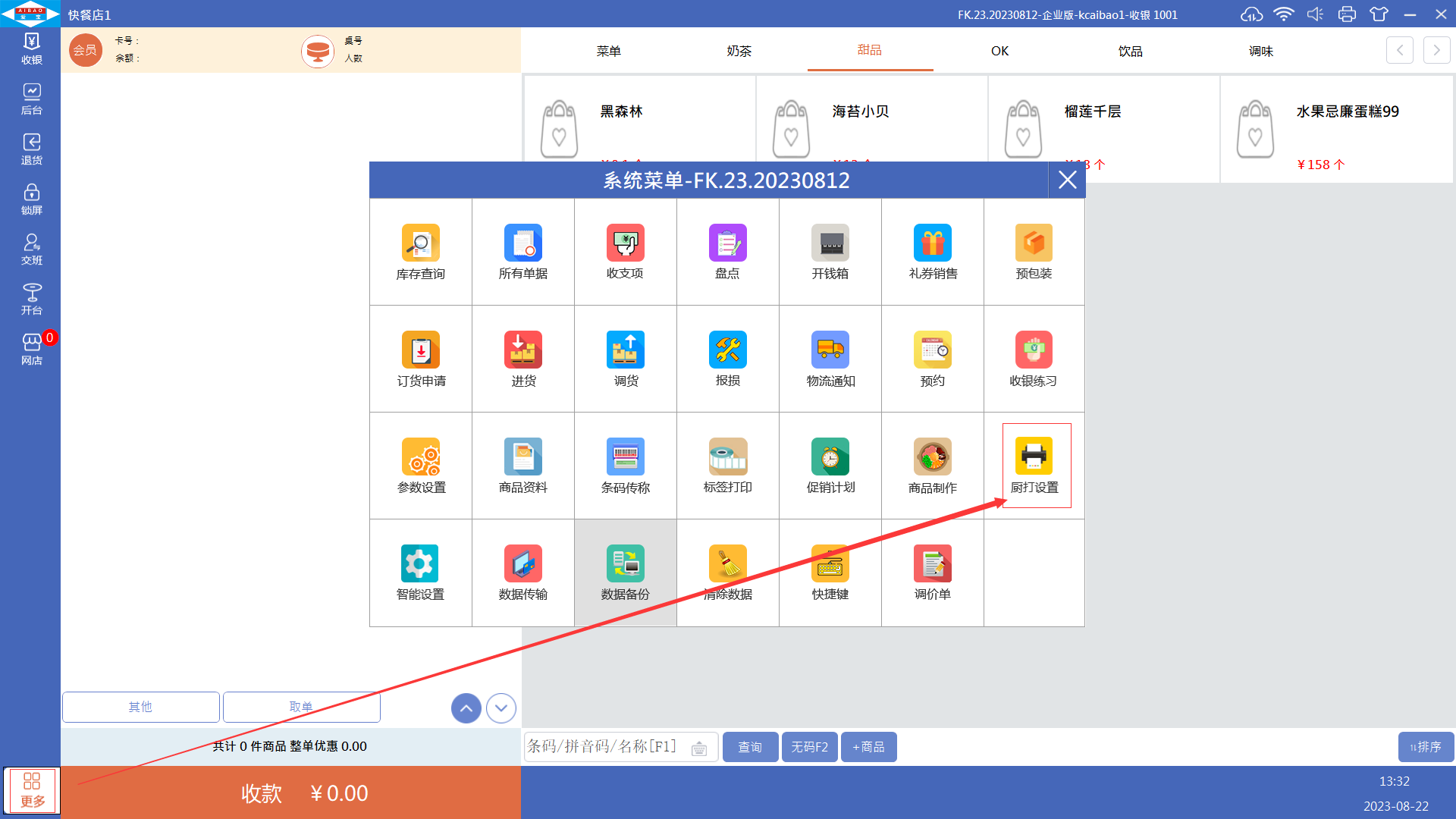Select the 甜品 category tab

(870, 50)
